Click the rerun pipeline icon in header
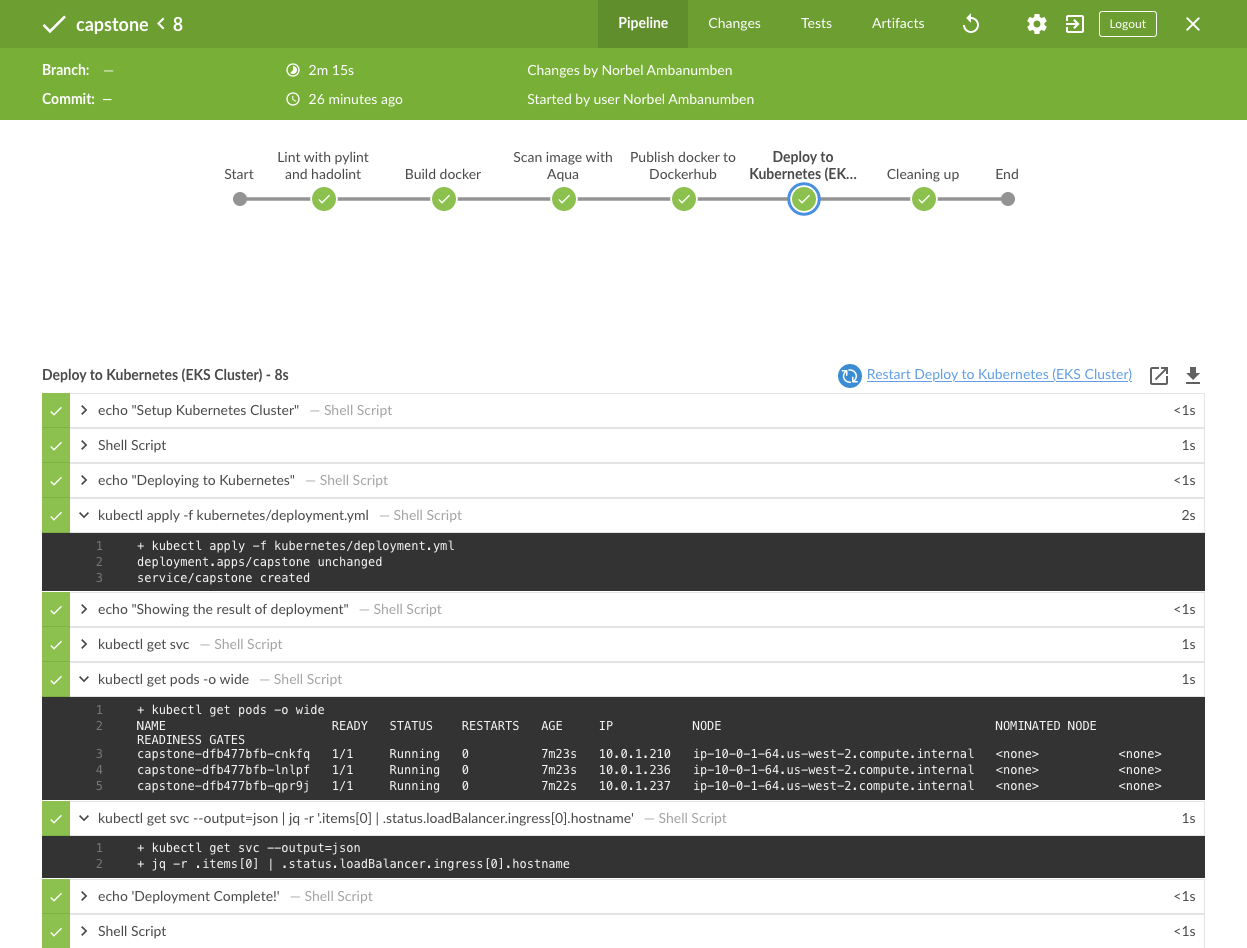The width and height of the screenshot is (1247, 948). tap(970, 24)
